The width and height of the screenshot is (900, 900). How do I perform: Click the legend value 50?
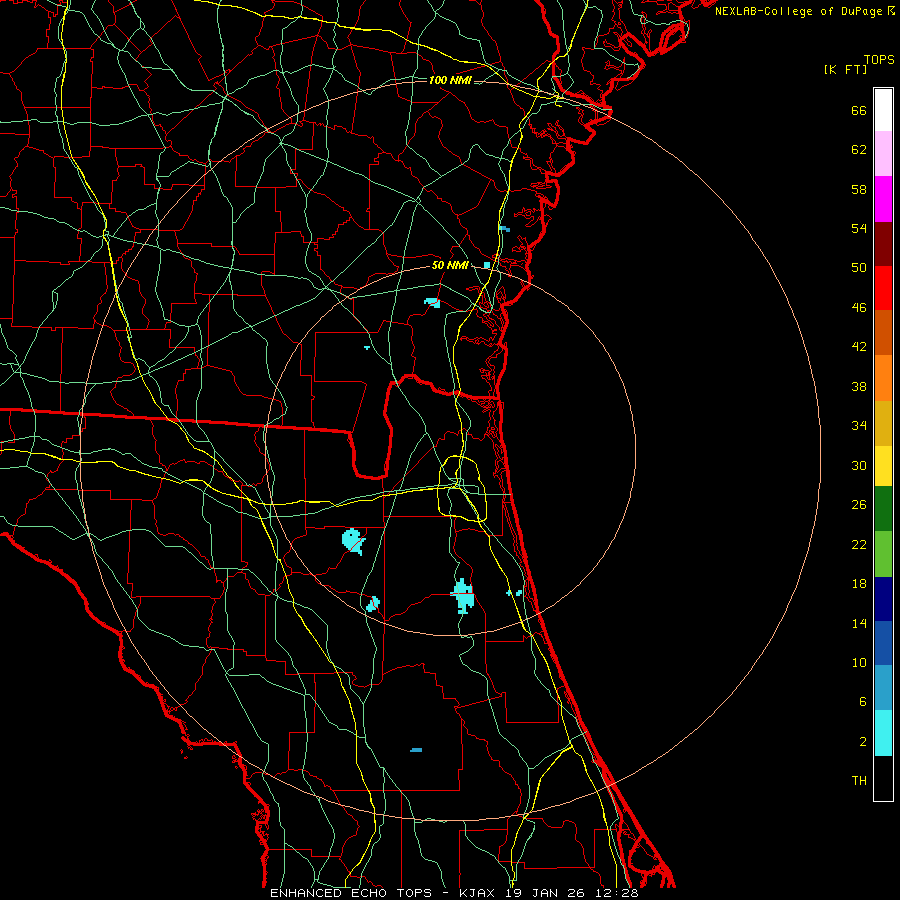(859, 268)
